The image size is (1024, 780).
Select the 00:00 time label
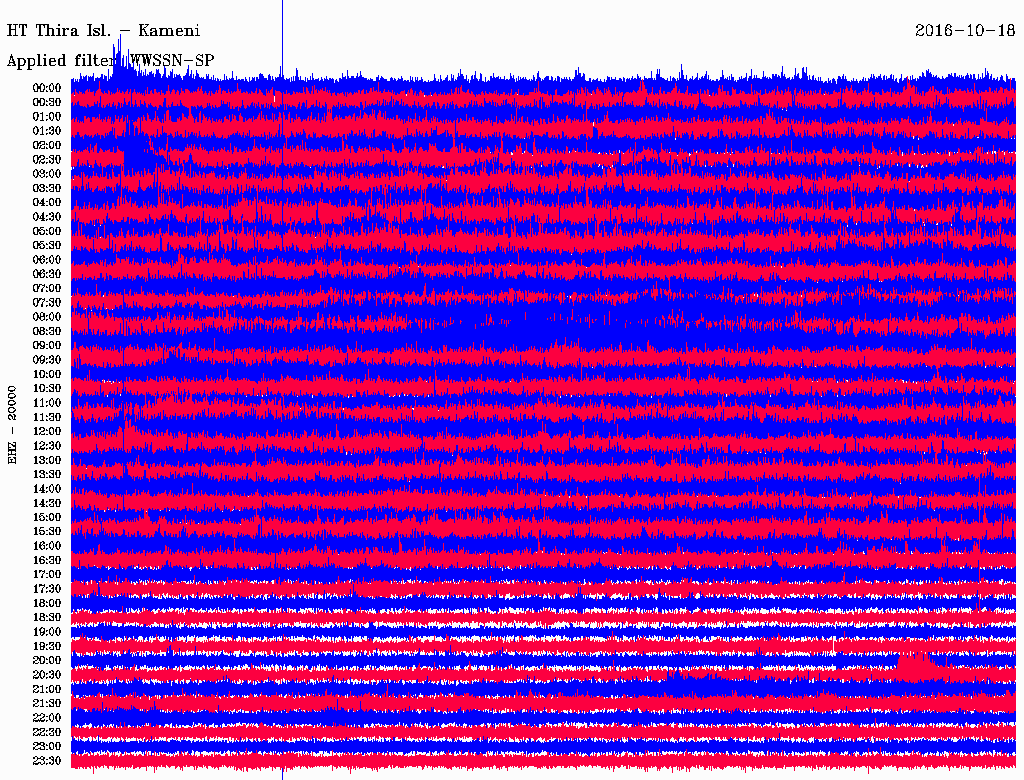[x=47, y=88]
